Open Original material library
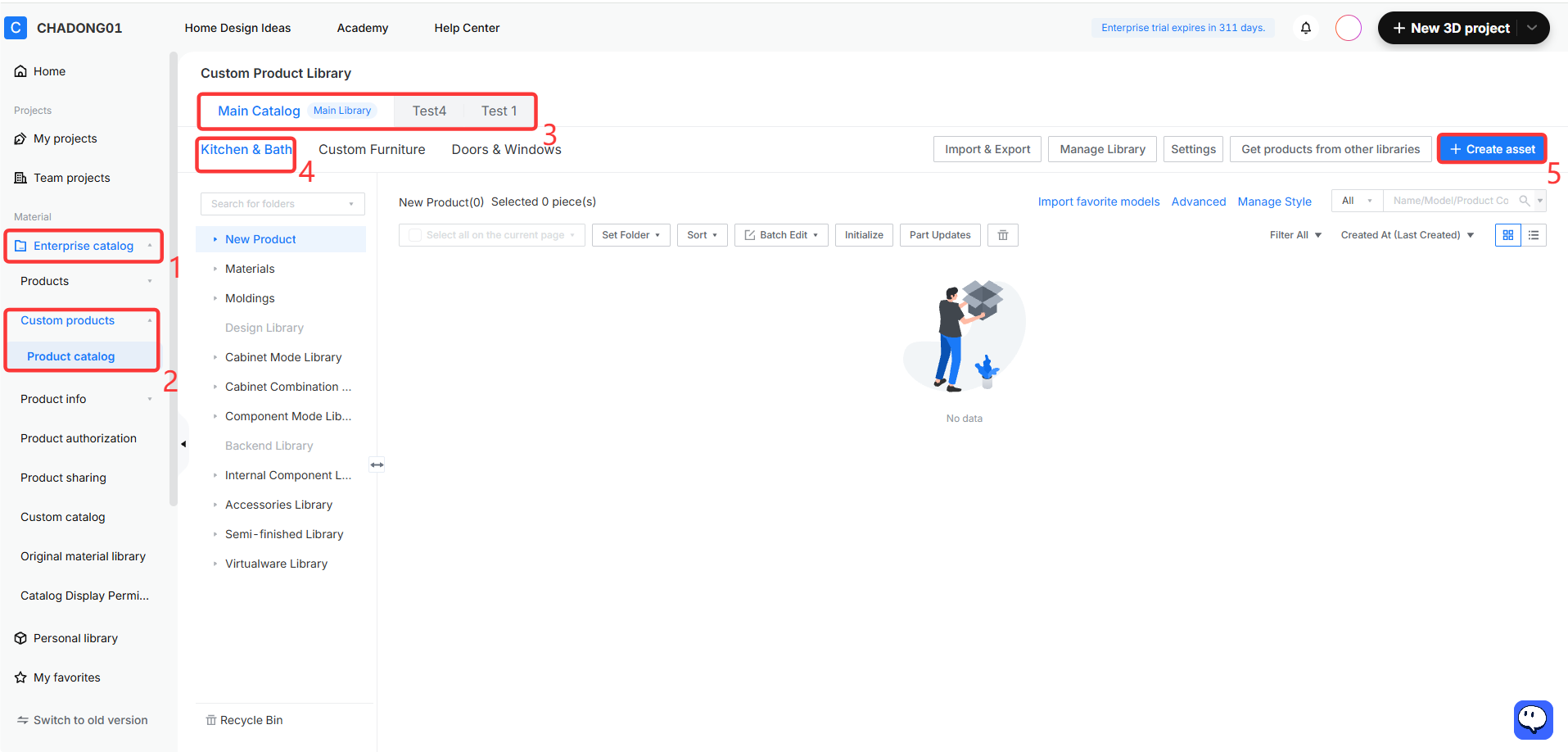The image size is (1568, 752). pyautogui.click(x=83, y=556)
